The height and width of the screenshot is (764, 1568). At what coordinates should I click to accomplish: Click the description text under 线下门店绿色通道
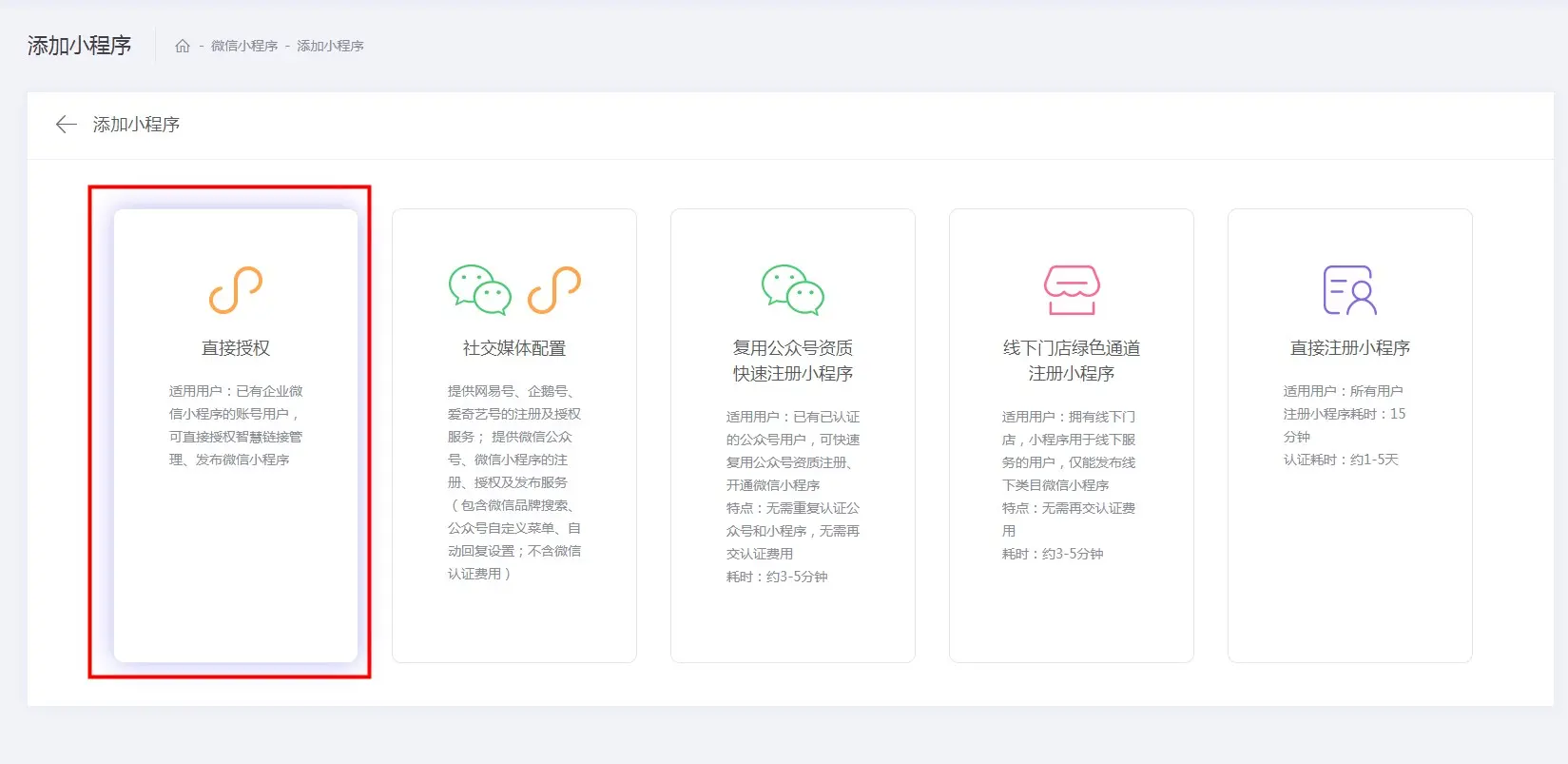pos(1069,485)
